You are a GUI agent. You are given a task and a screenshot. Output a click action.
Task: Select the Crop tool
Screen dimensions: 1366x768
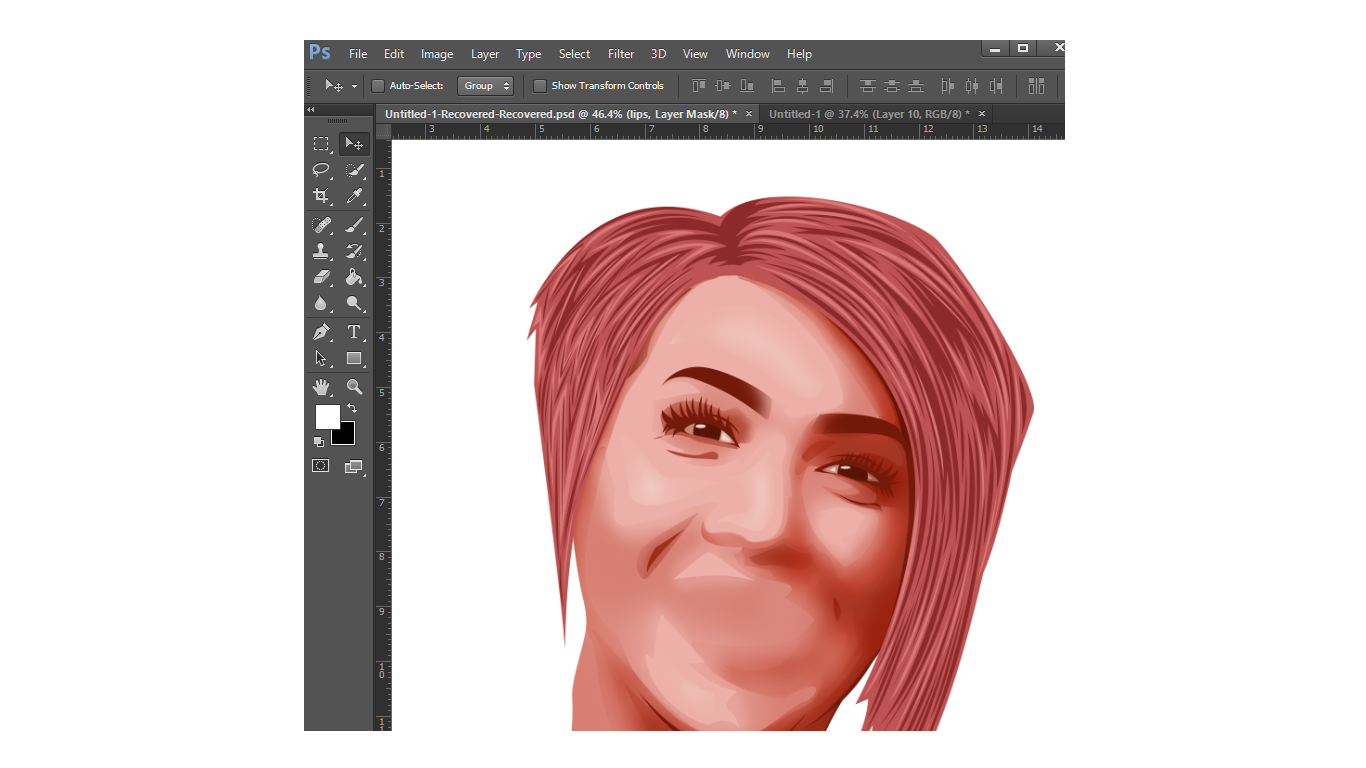pyautogui.click(x=321, y=196)
